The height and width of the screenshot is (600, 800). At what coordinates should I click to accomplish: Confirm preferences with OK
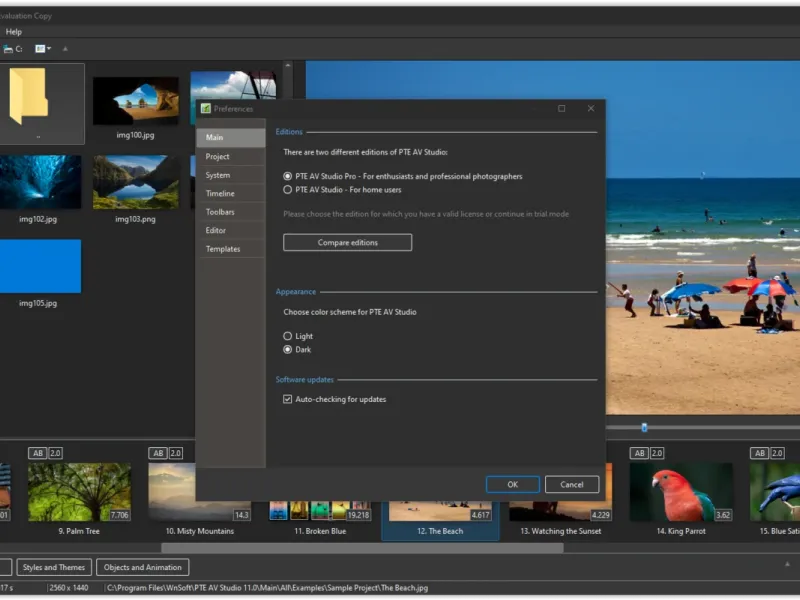pos(513,485)
